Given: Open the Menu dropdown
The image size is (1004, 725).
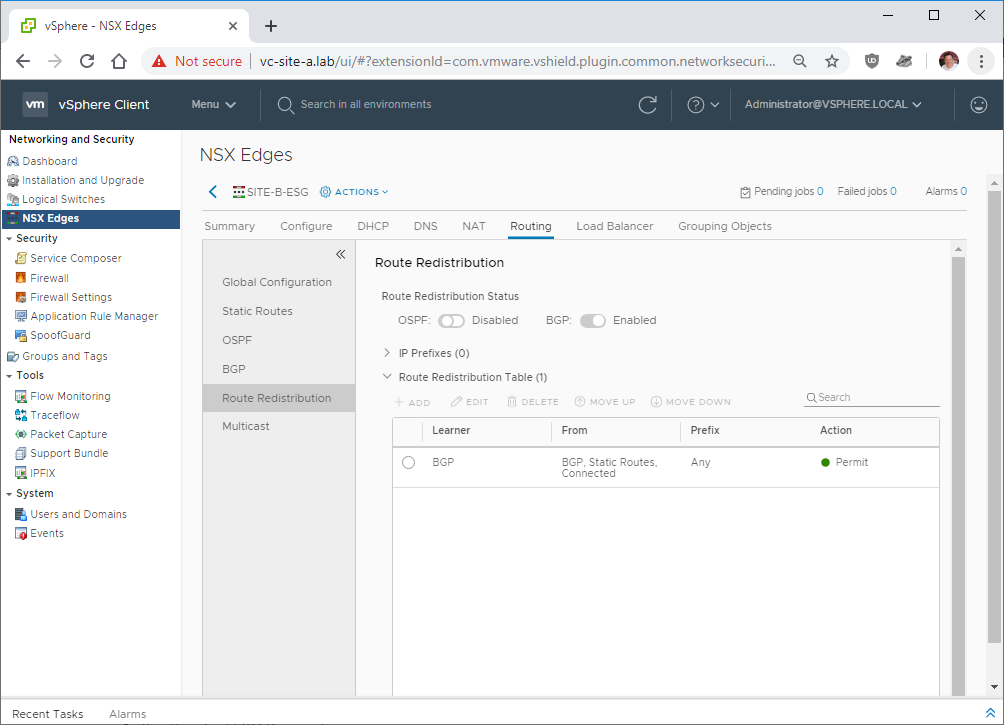Looking at the screenshot, I should pos(213,104).
